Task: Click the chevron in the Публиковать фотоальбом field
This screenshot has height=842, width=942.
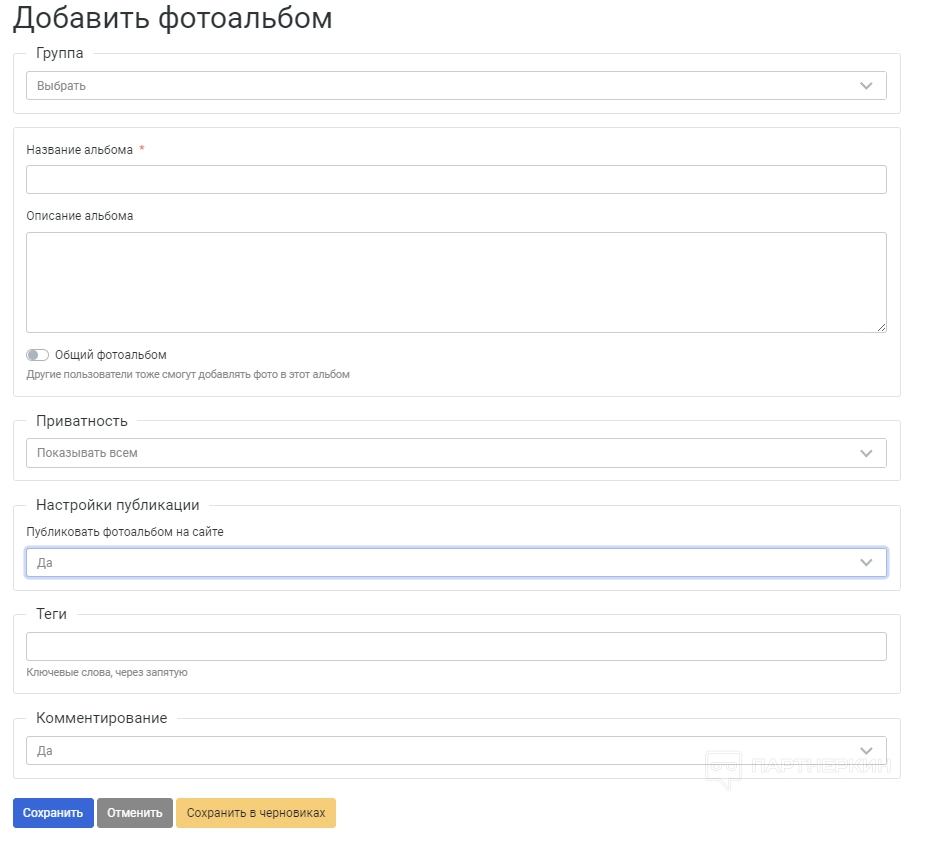Action: pyautogui.click(x=866, y=563)
